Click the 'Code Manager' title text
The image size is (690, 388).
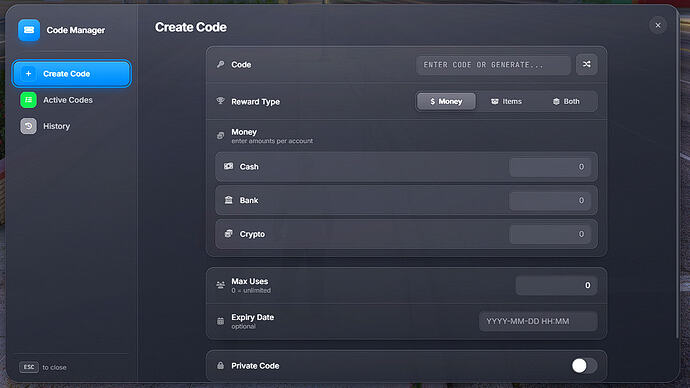(x=76, y=30)
